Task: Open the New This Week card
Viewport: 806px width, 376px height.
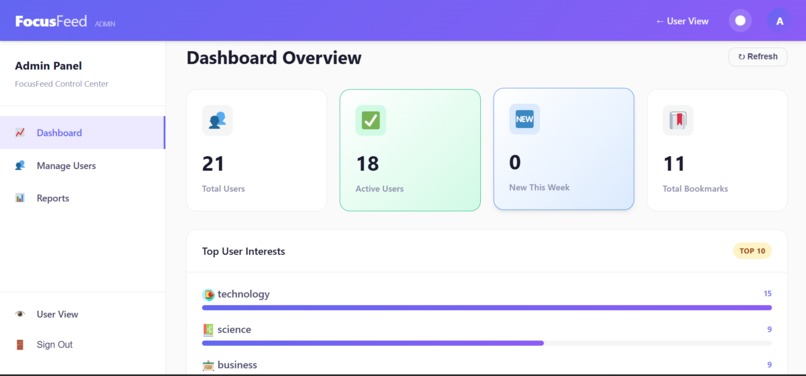Action: 564,149
